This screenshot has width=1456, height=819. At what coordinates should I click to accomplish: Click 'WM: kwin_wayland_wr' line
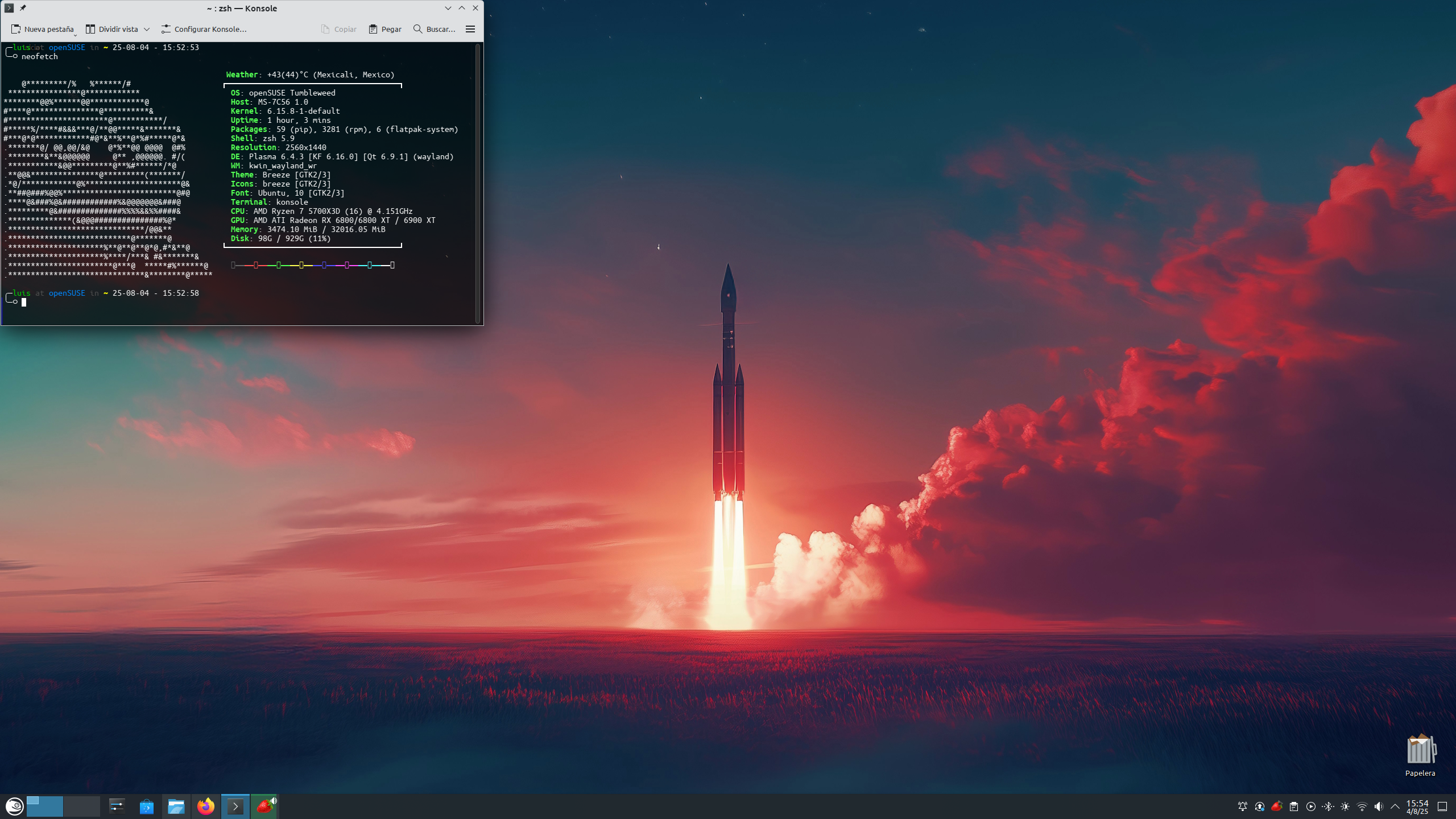pos(274,166)
